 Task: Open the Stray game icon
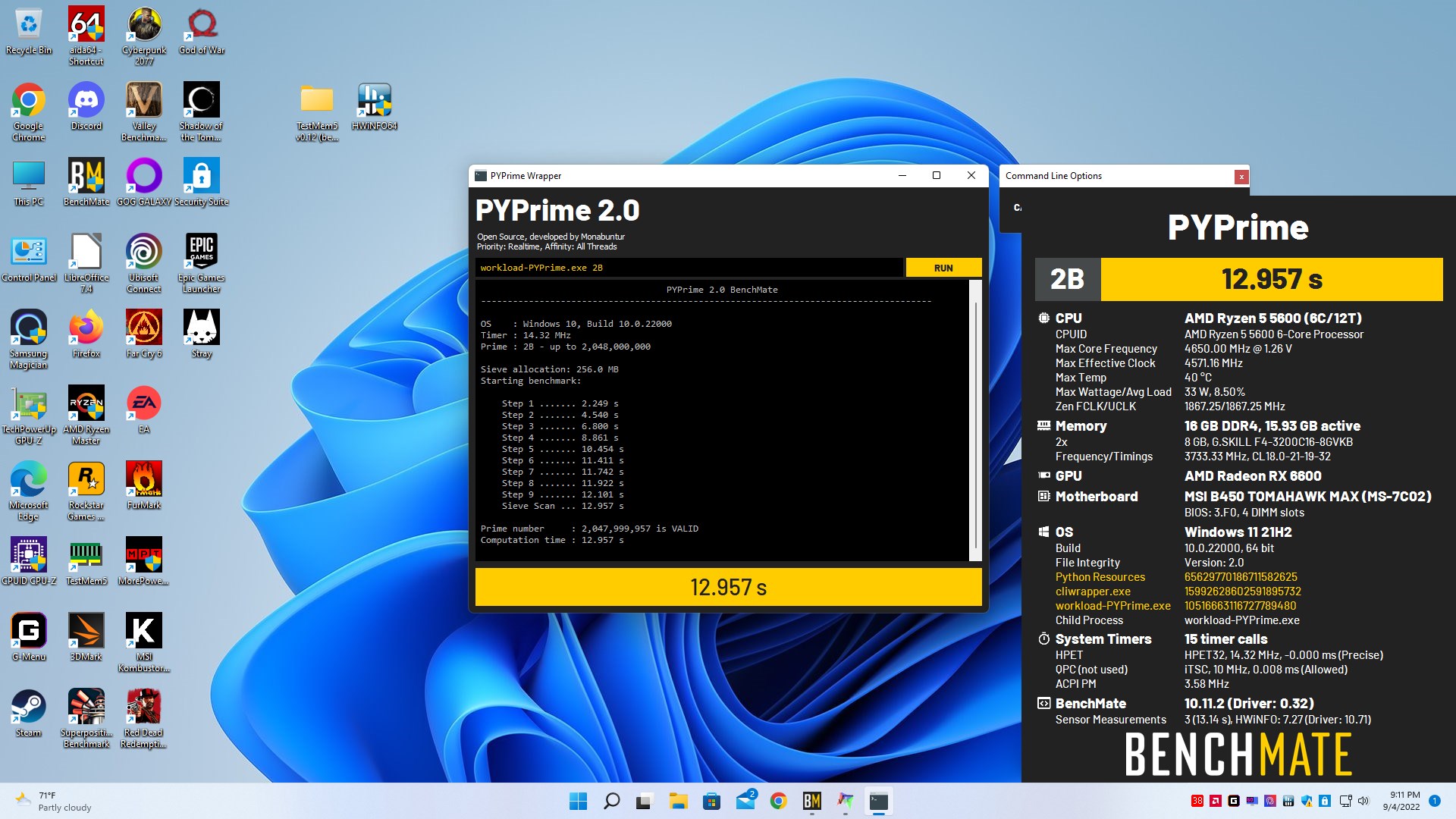pos(202,334)
